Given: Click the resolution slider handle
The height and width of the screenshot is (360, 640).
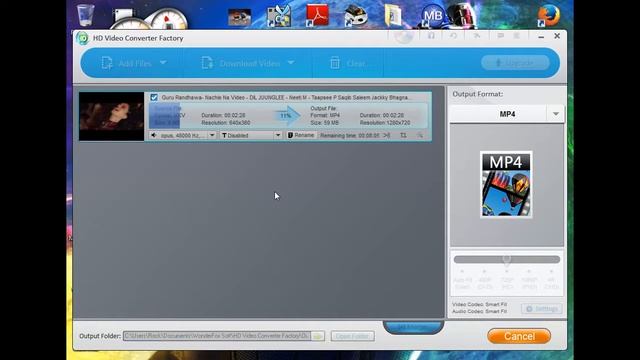Looking at the screenshot, I should 507,260.
